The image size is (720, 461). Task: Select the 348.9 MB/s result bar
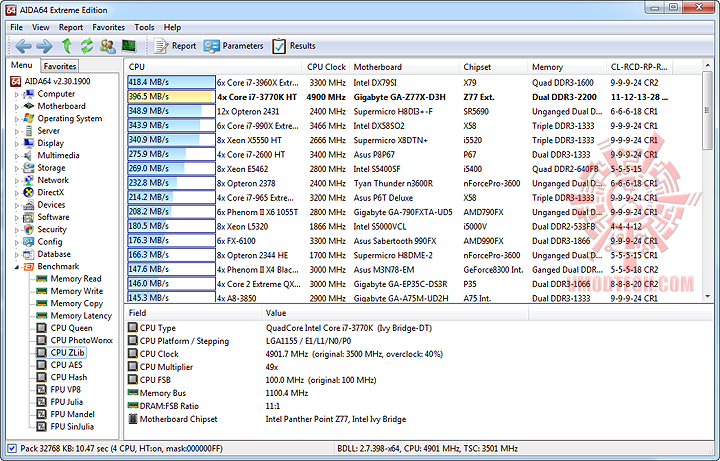pos(171,111)
